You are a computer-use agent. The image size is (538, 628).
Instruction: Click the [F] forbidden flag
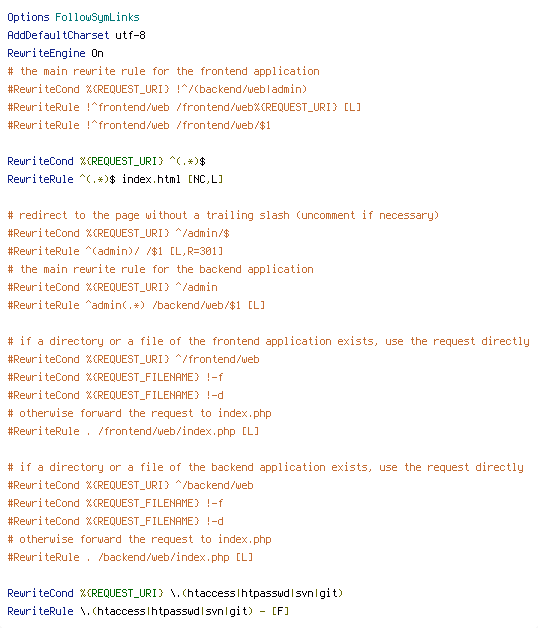click(x=280, y=611)
